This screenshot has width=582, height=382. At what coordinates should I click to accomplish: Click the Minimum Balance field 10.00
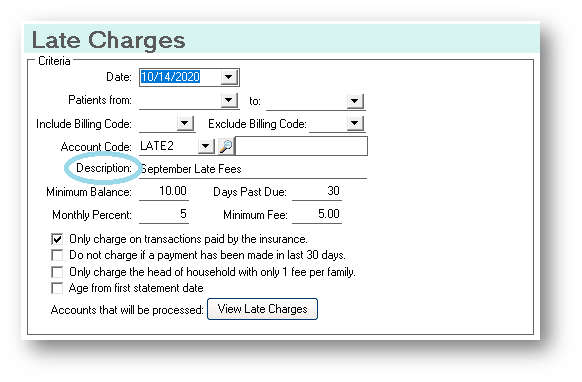164,192
